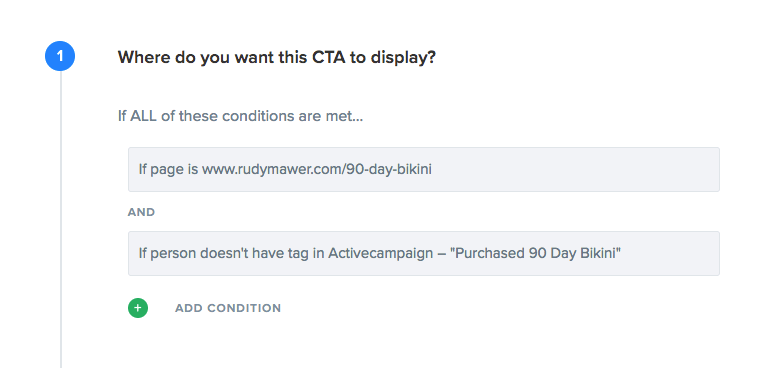
Task: Select the word ALL in conditions sentence
Action: pyautogui.click(x=144, y=116)
